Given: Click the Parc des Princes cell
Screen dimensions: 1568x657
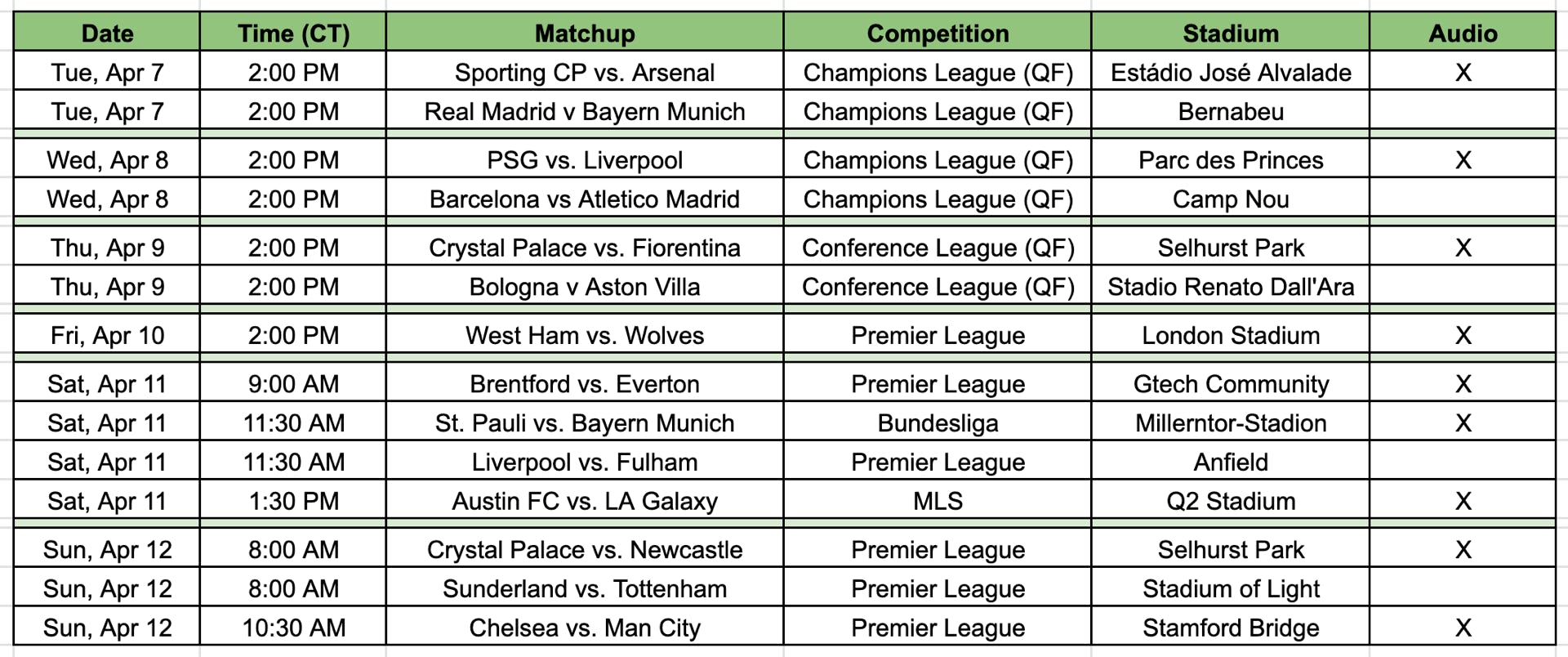Looking at the screenshot, I should 1231,160.
